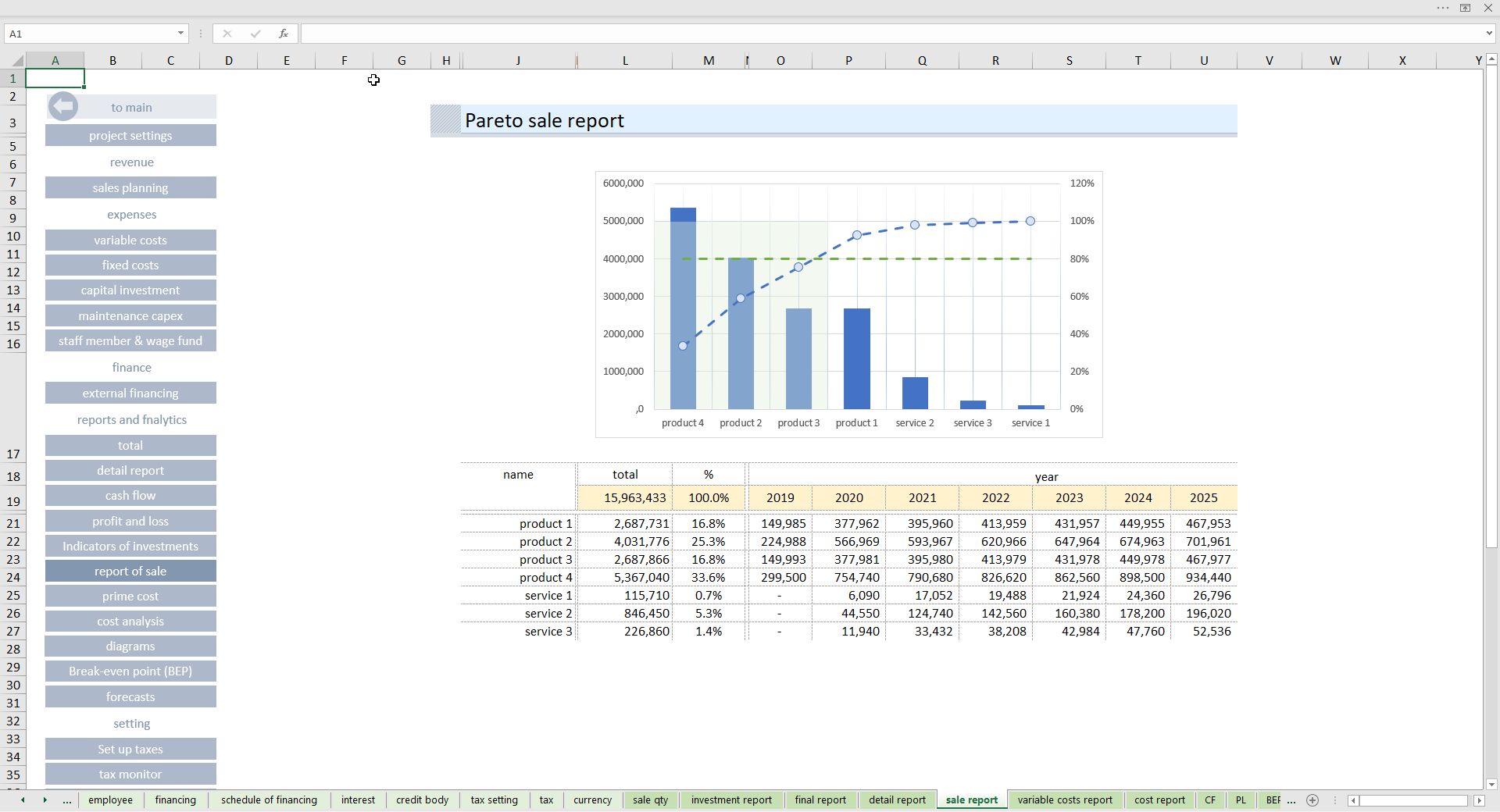Screen dimensions: 1500x812
Task: Open the 'credit body' sheet tab
Action: (x=422, y=800)
